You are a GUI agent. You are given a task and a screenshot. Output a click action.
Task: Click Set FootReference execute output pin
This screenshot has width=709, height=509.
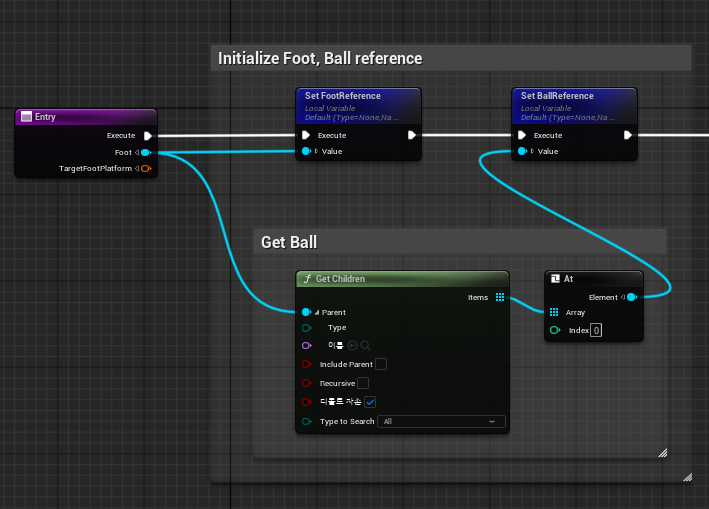[411, 135]
